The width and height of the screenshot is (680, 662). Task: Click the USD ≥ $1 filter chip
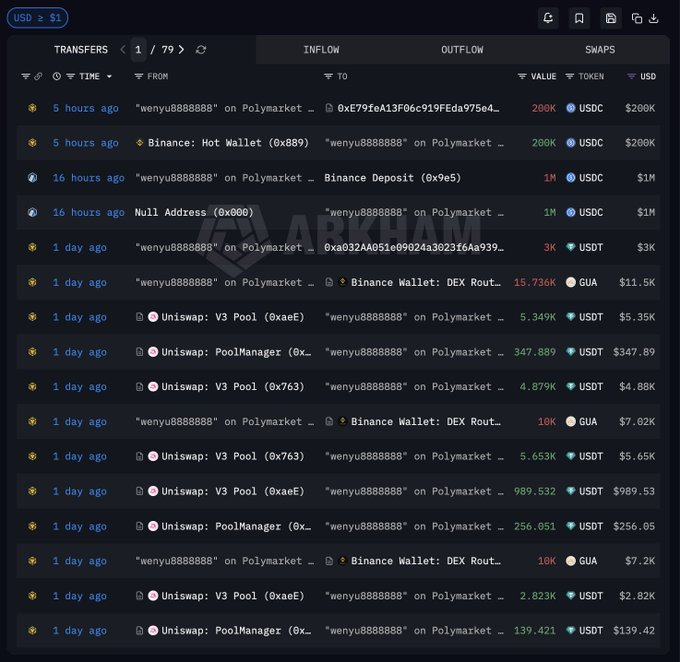(x=37, y=18)
